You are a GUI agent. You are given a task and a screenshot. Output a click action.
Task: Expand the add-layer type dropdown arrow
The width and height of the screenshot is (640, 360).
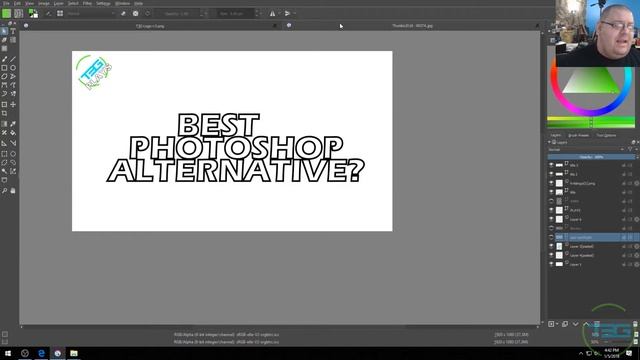557,324
